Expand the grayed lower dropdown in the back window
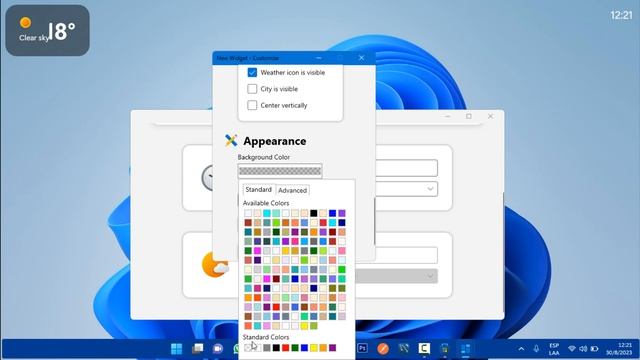This screenshot has width=640, height=360. 430,276
